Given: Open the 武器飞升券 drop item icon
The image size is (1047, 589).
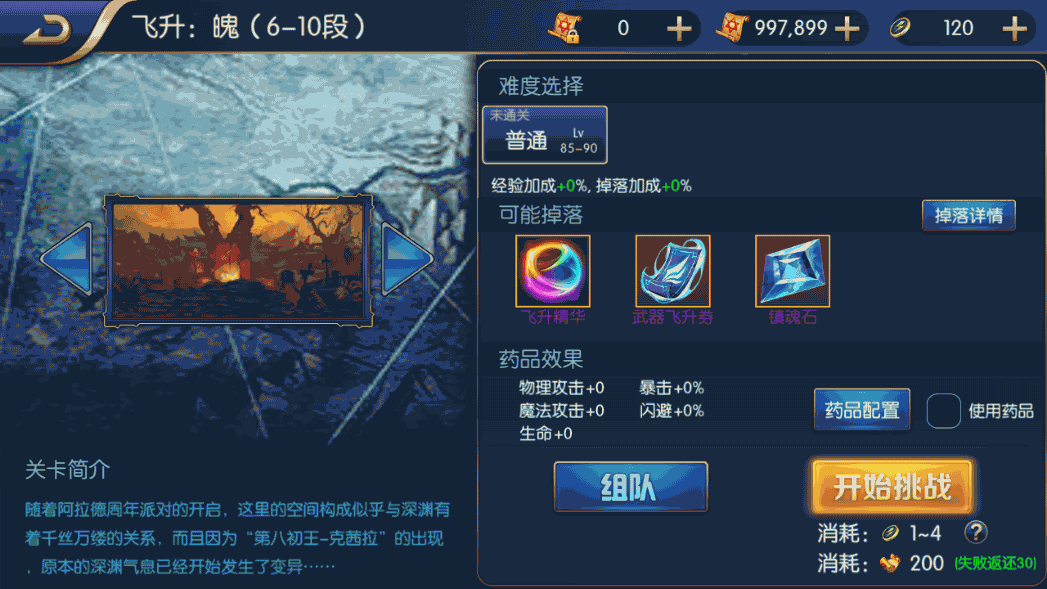Looking at the screenshot, I should coord(672,271).
